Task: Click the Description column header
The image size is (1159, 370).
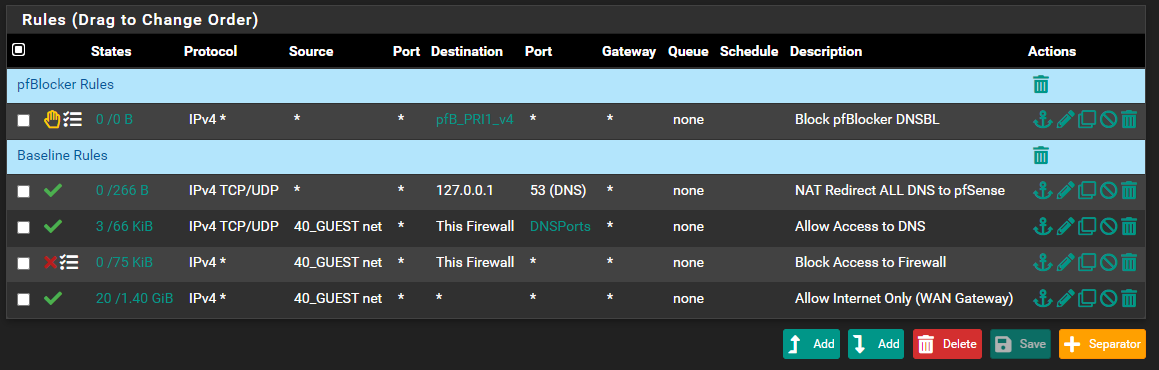Action: point(826,52)
